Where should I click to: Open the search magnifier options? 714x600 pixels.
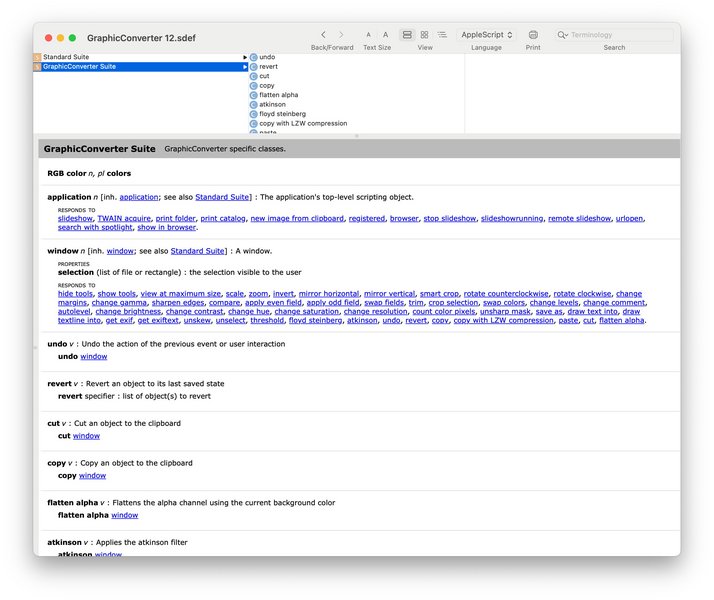[x=562, y=35]
